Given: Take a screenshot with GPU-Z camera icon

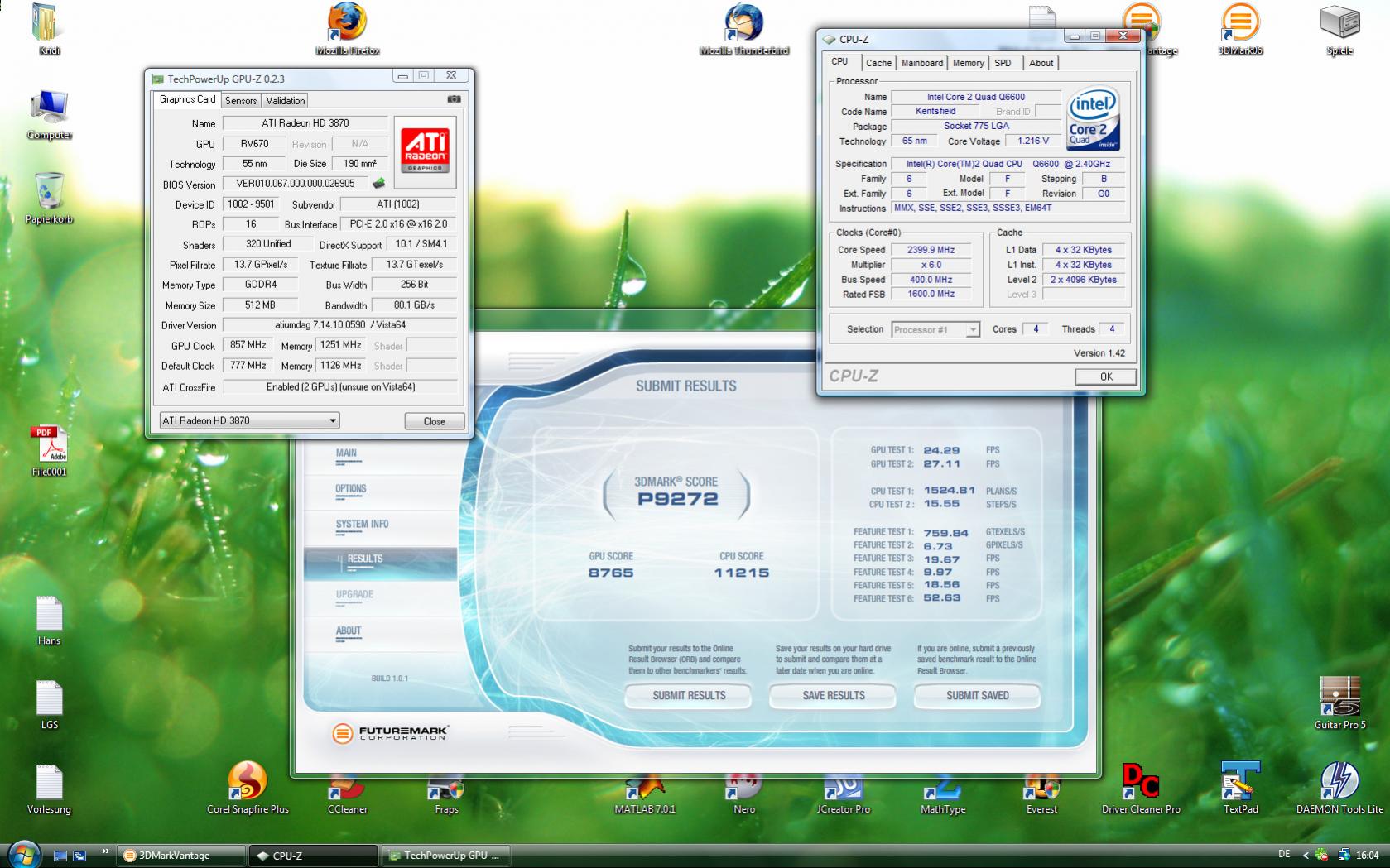Looking at the screenshot, I should click(x=454, y=99).
